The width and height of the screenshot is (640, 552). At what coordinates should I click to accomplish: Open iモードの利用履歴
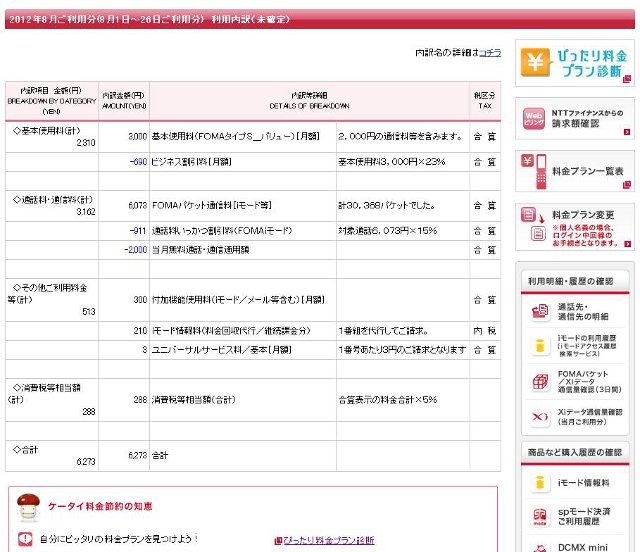[587, 346]
